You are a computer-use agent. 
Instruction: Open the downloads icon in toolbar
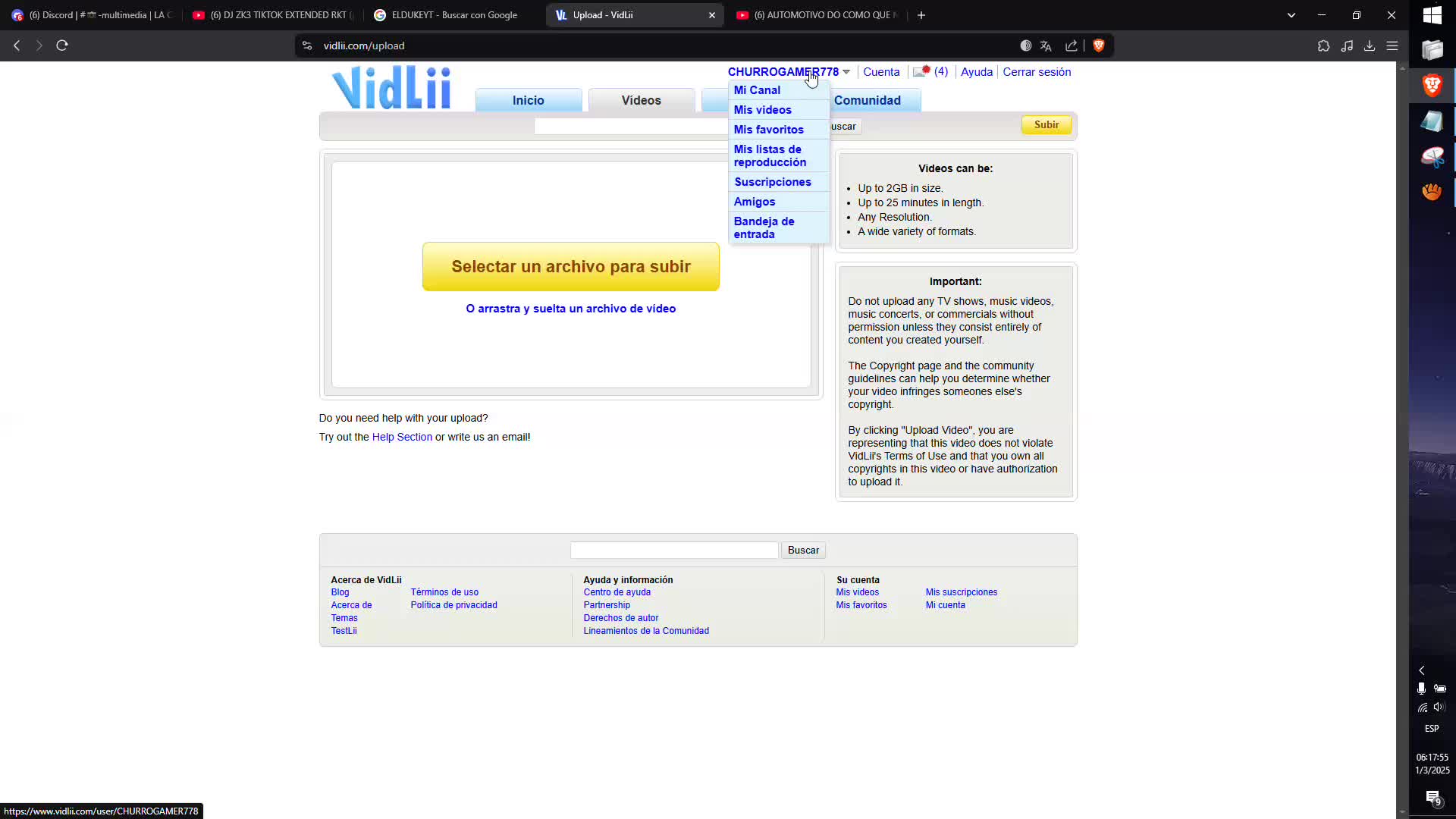[x=1370, y=45]
